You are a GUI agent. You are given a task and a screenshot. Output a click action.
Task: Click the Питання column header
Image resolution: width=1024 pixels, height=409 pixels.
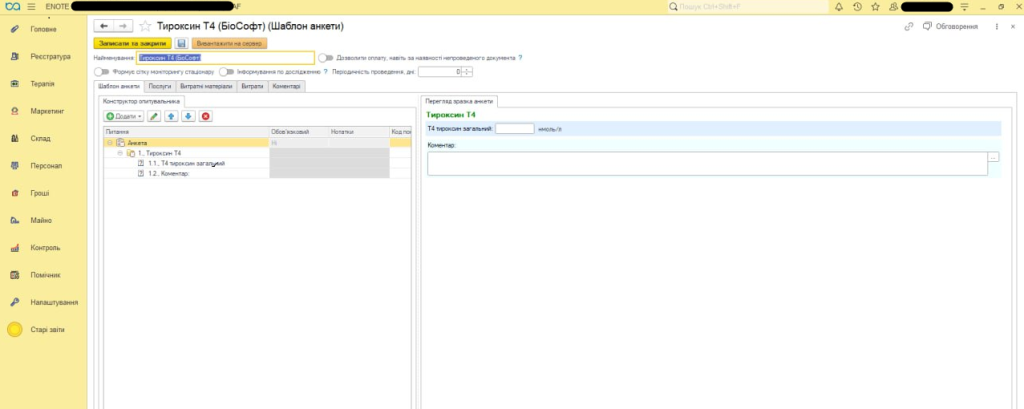coord(187,132)
